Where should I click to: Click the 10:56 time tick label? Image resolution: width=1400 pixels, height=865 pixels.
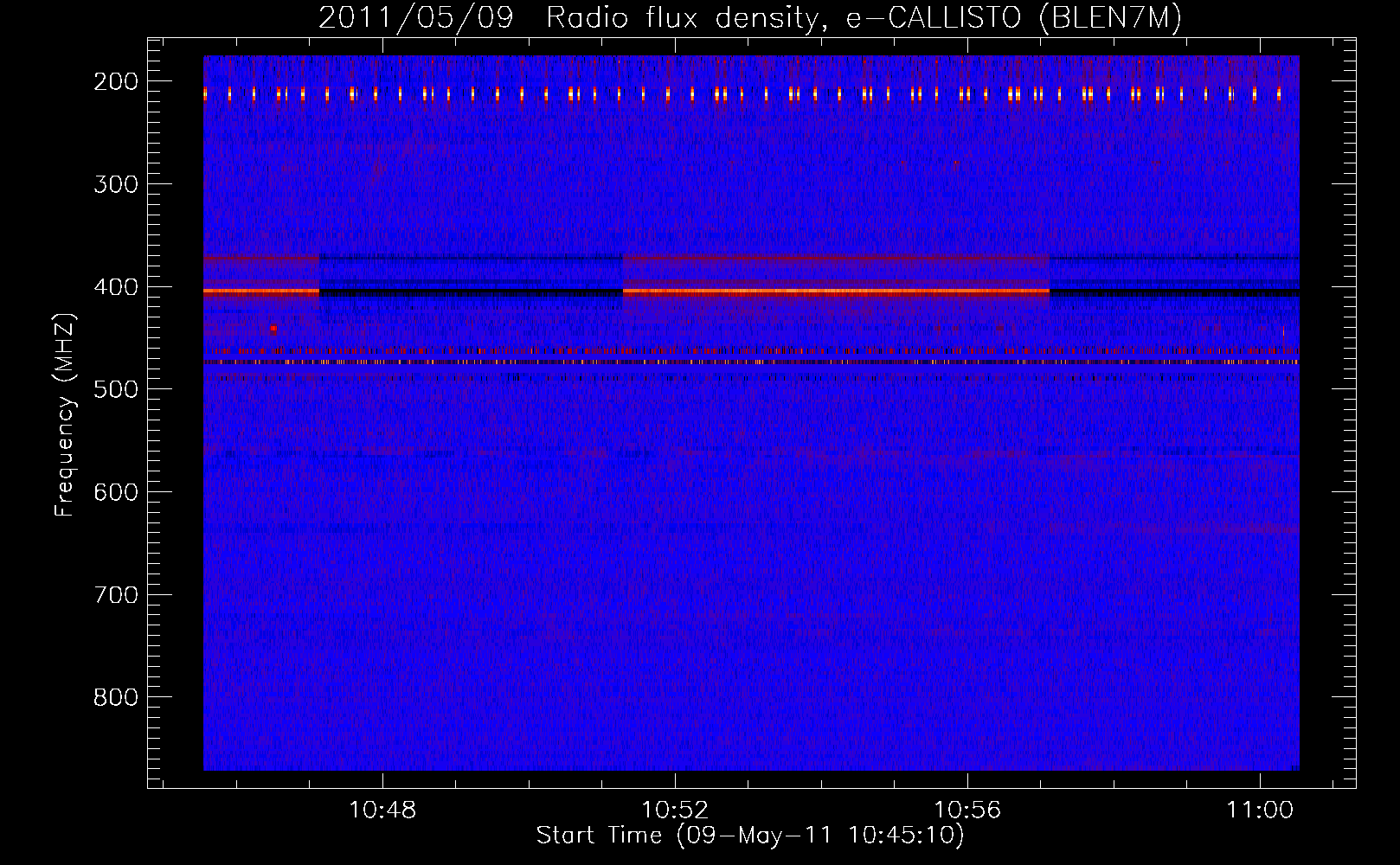[x=967, y=810]
